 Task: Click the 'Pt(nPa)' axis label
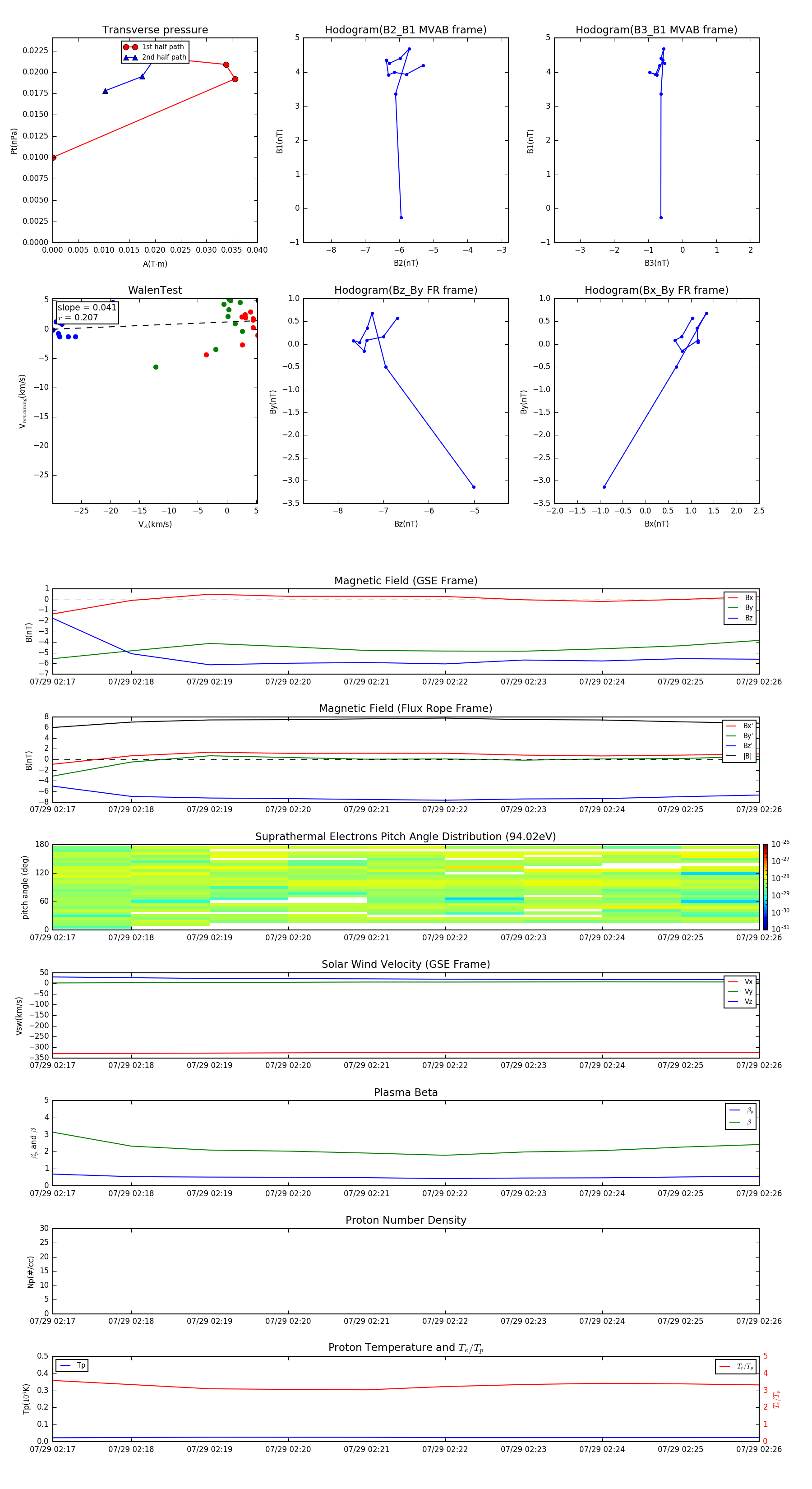(x=14, y=141)
